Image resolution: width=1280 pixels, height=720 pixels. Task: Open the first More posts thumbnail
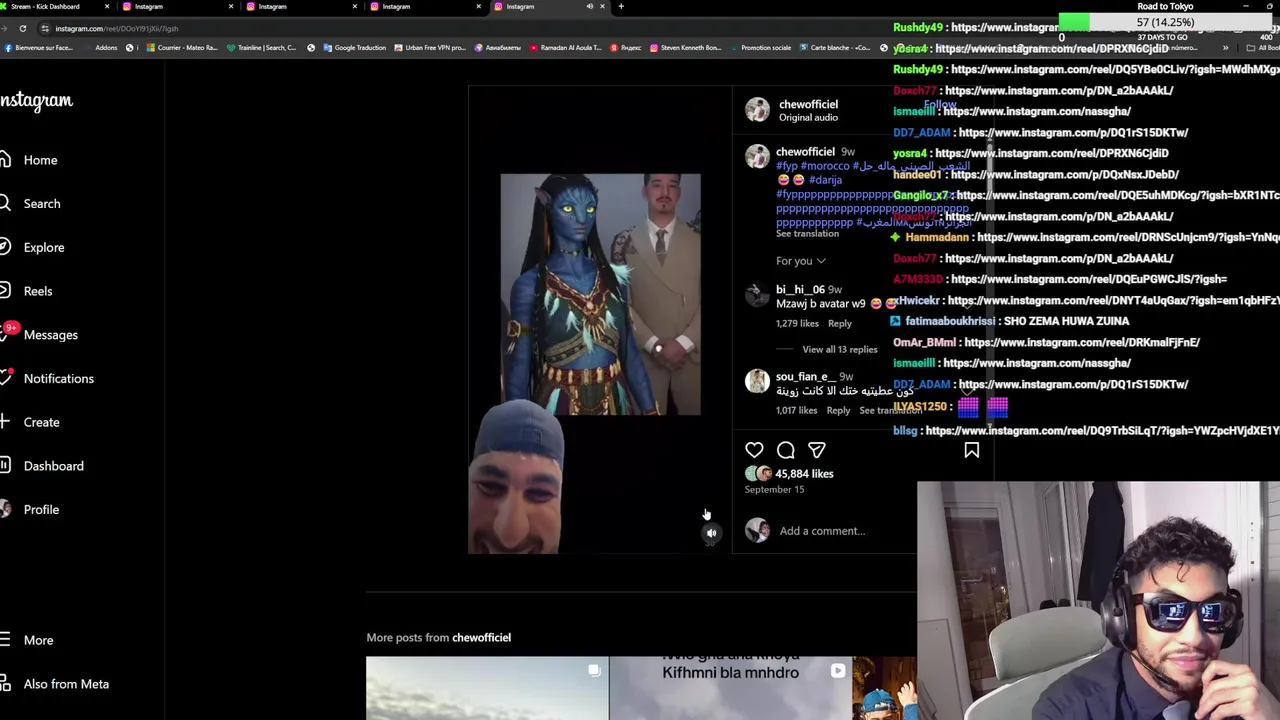click(487, 688)
